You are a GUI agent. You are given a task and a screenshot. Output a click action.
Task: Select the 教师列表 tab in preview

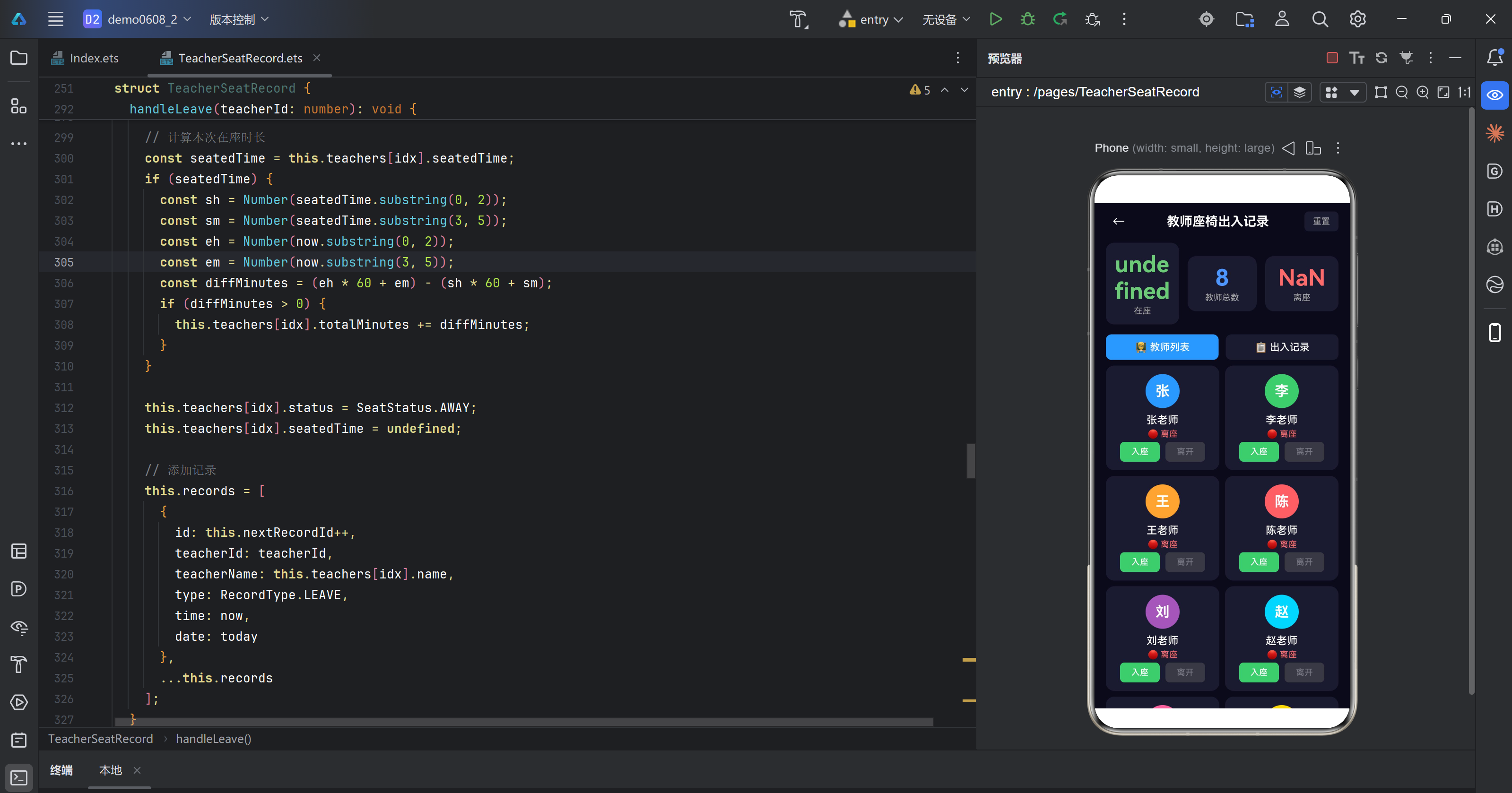(1162, 347)
